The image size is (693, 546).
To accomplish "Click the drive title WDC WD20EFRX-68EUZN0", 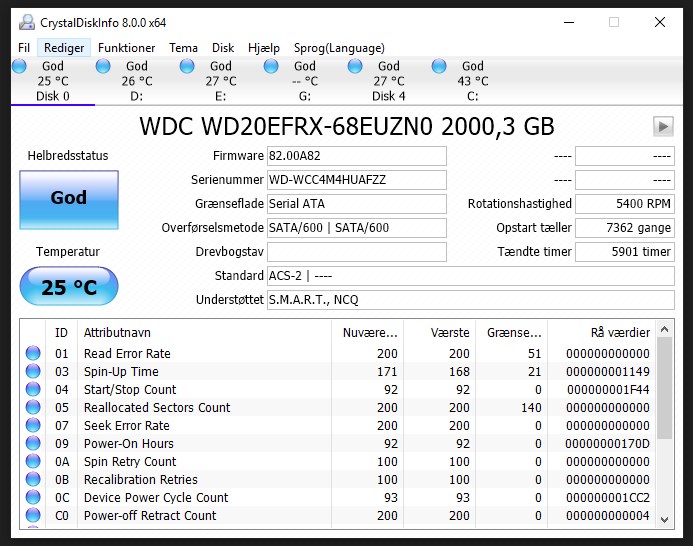I will pyautogui.click(x=347, y=126).
